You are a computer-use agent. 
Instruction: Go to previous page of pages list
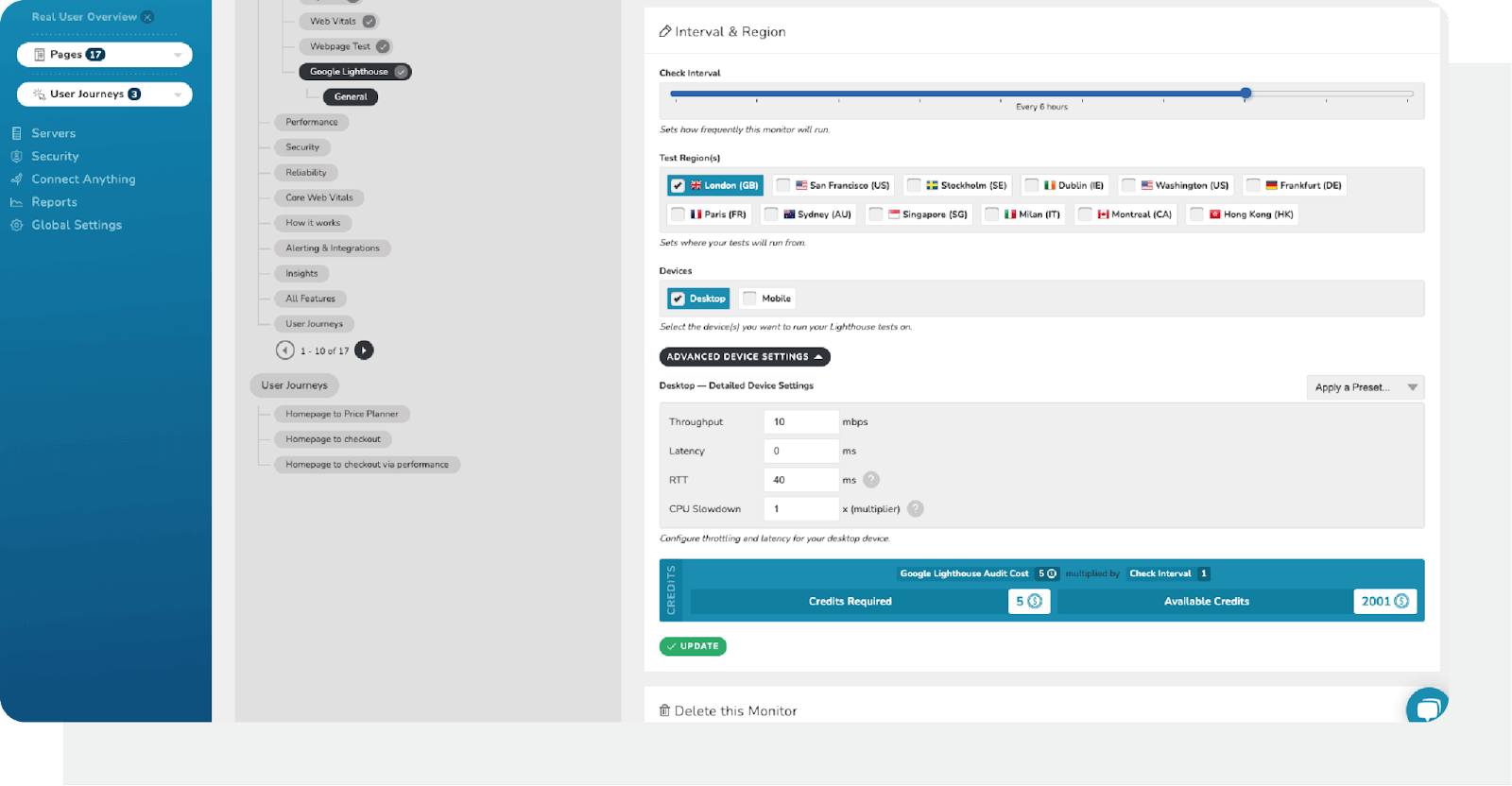(285, 350)
